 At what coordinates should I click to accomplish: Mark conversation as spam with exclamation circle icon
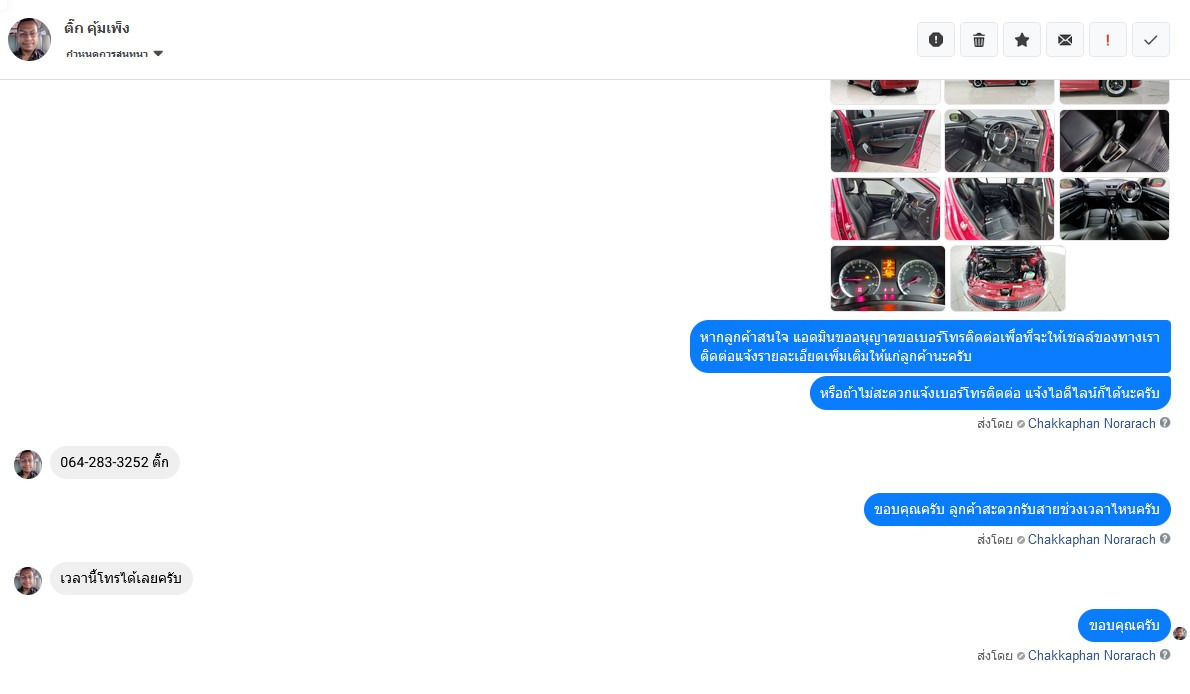[936, 39]
